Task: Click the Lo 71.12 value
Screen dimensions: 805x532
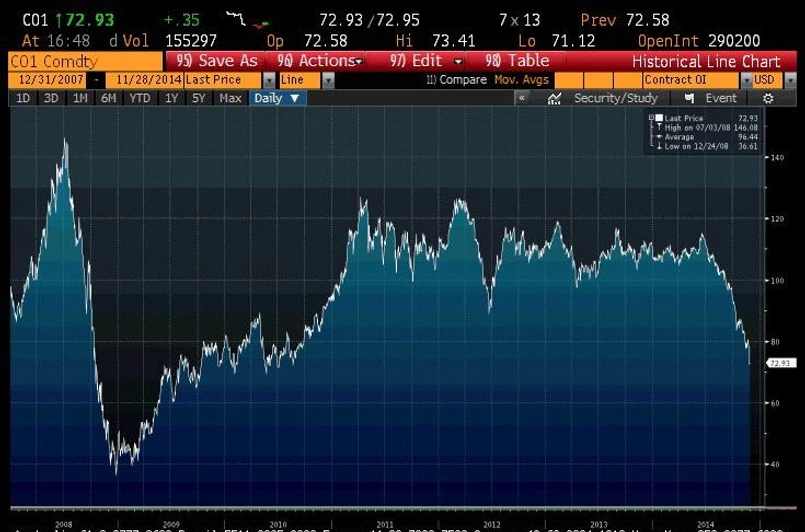Action: (x=573, y=41)
